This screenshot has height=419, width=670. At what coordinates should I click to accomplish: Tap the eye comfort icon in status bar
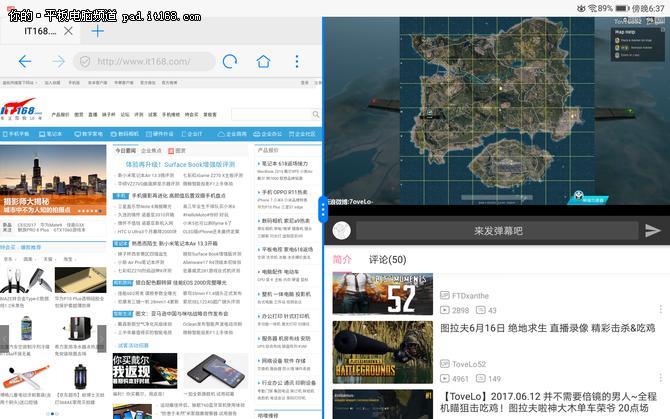tap(581, 8)
